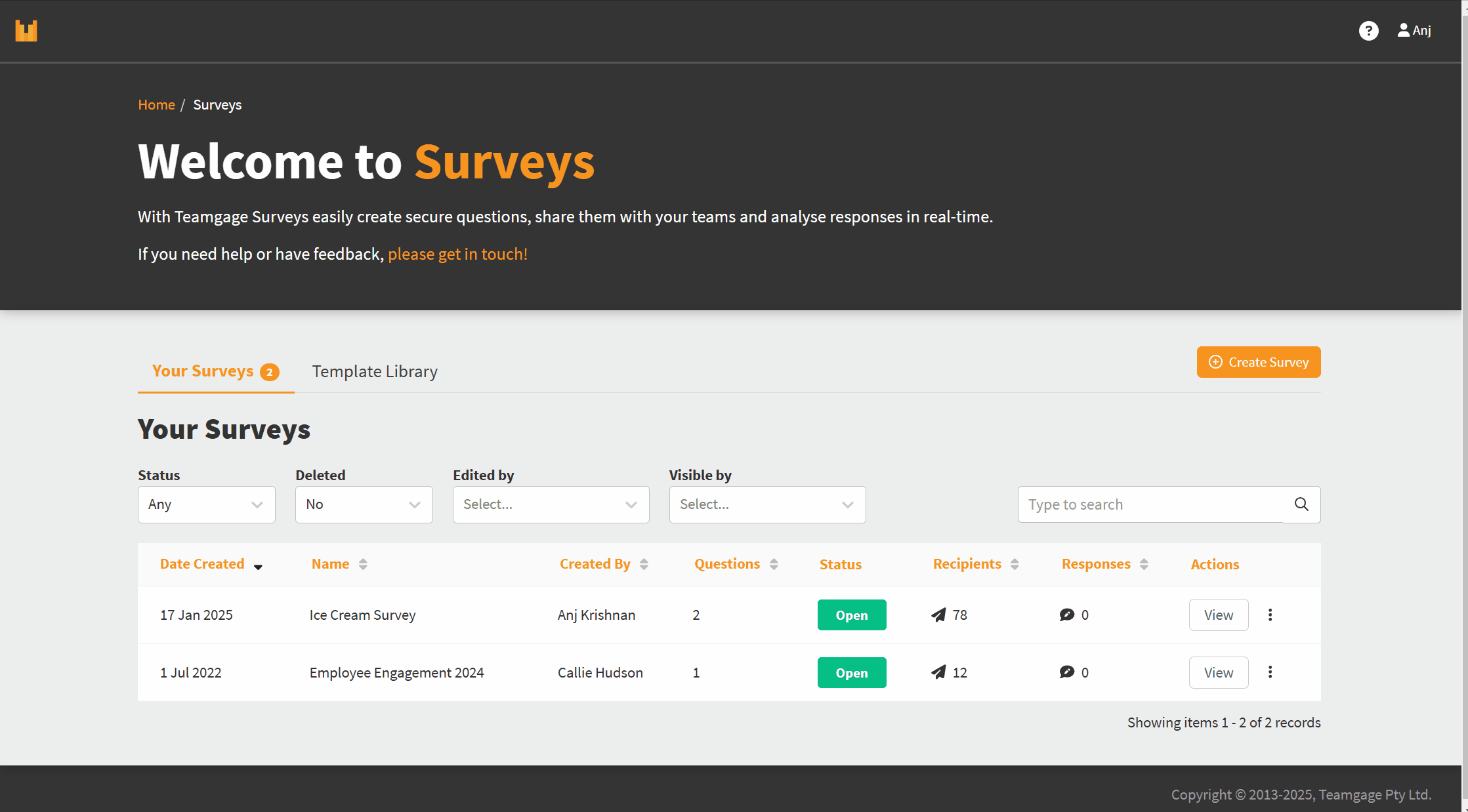
Task: Toggle sort on Questions column
Action: (x=774, y=564)
